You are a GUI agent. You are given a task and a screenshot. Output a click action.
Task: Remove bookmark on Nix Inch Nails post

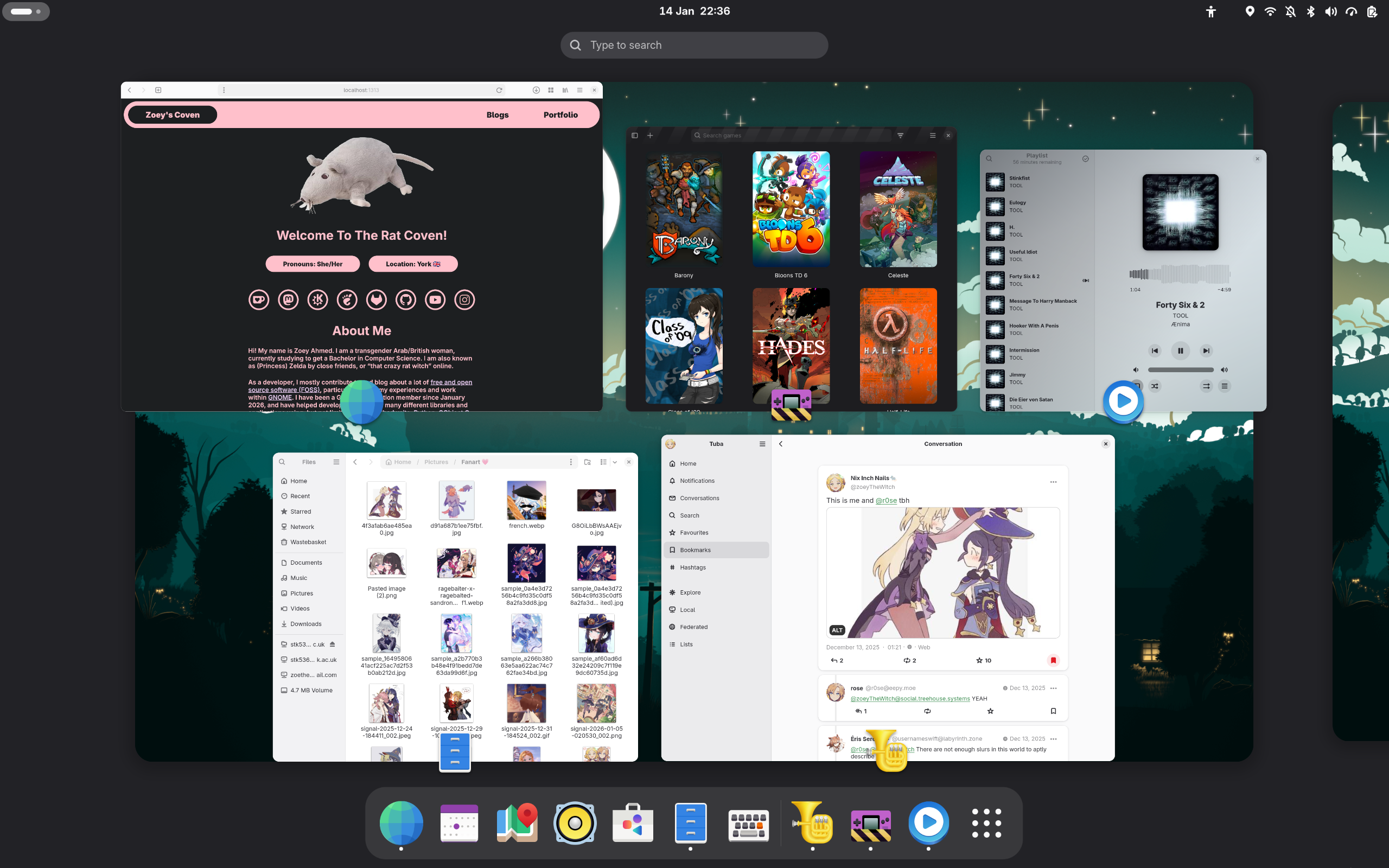coord(1053,661)
